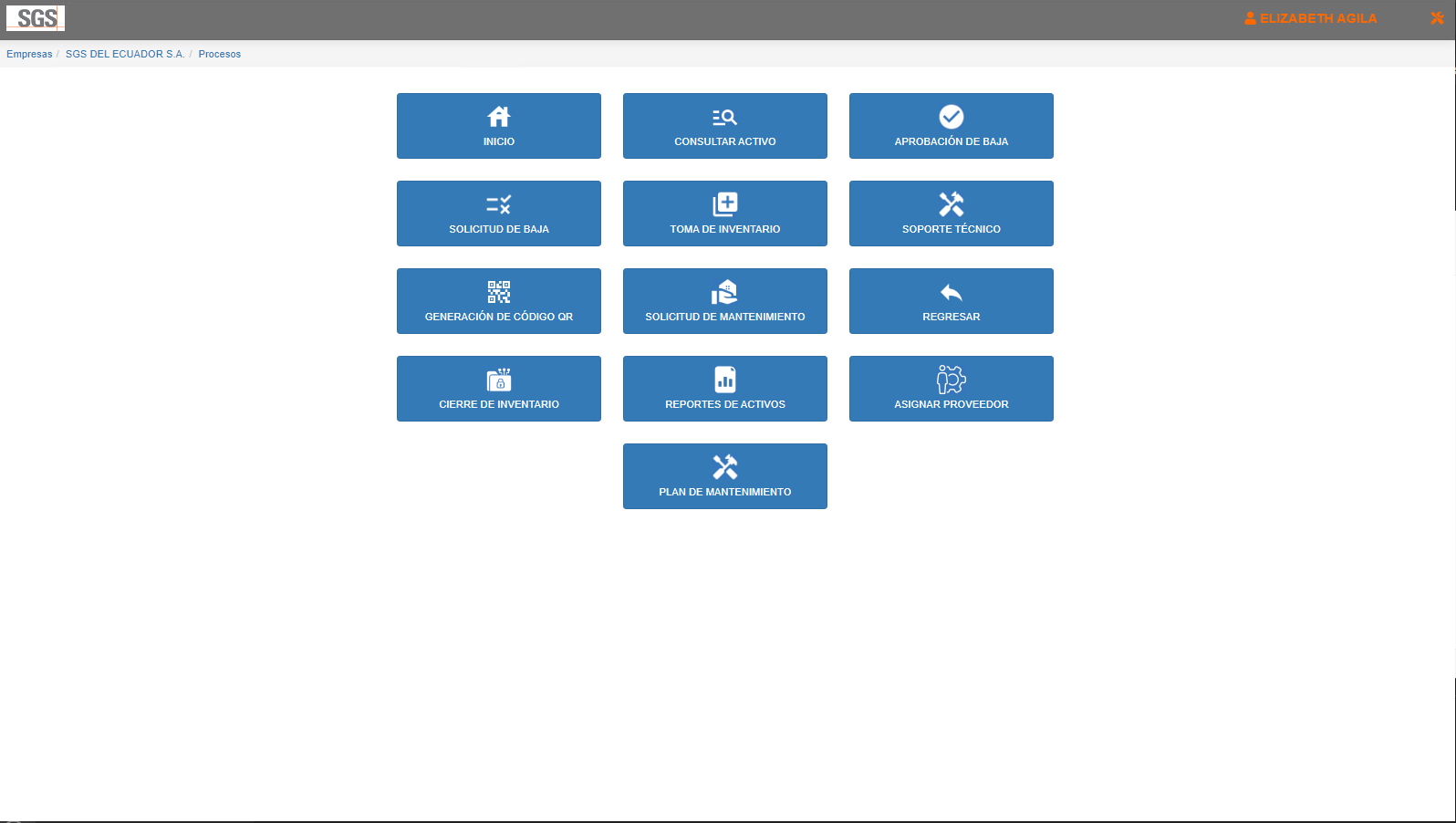
Task: Open SGS DEL ECUADOR S.A. breadcrumb
Action: click(x=125, y=54)
